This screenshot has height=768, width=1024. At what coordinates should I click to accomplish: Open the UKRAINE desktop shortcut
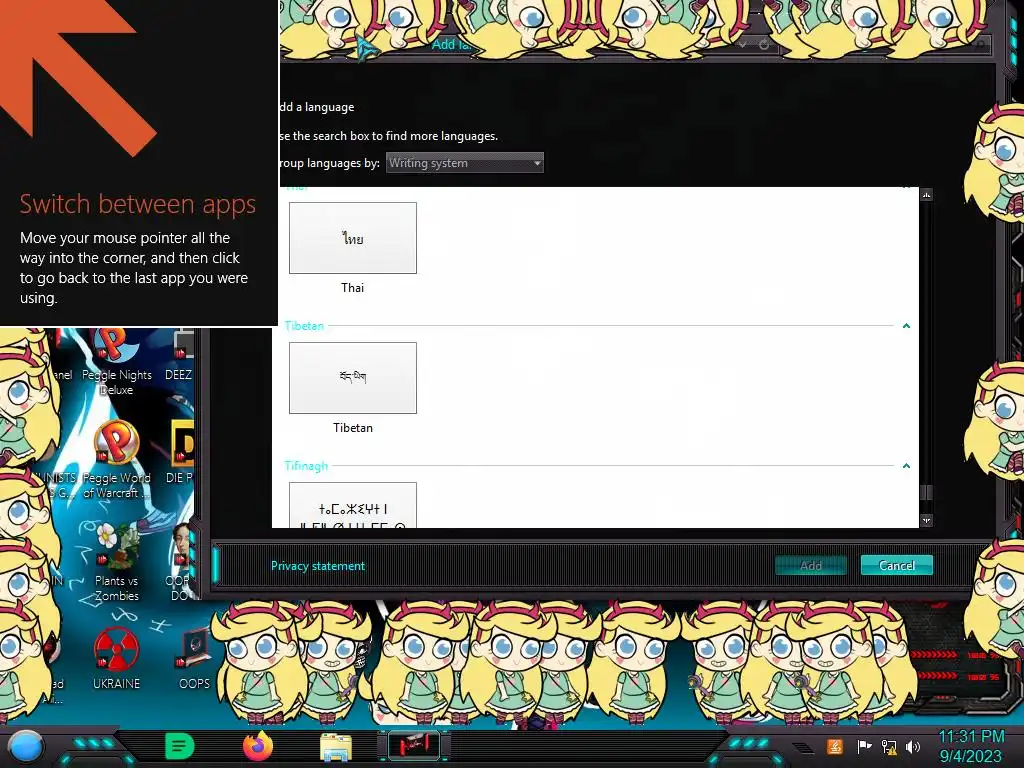(116, 658)
